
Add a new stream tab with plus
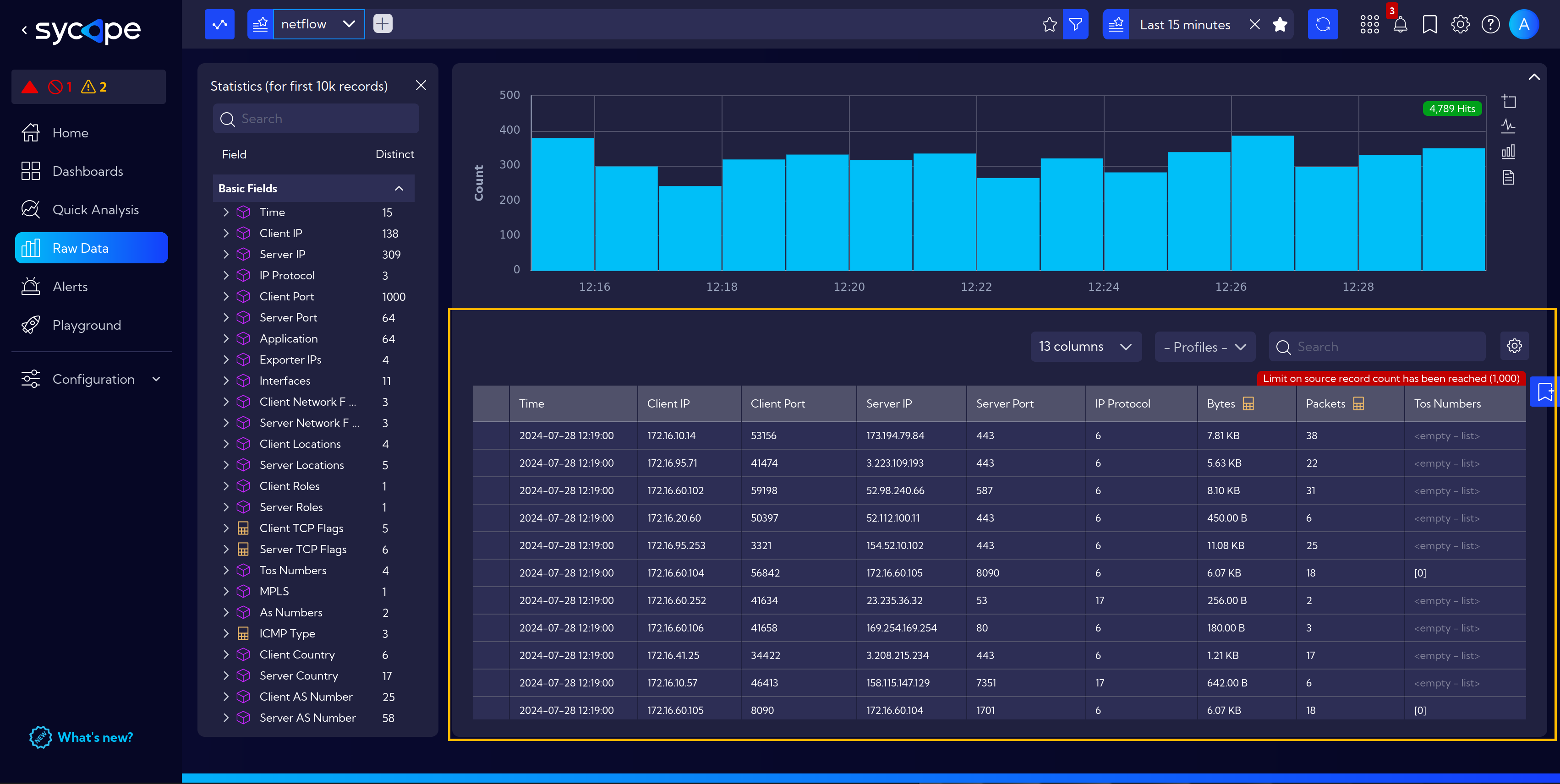[x=383, y=24]
